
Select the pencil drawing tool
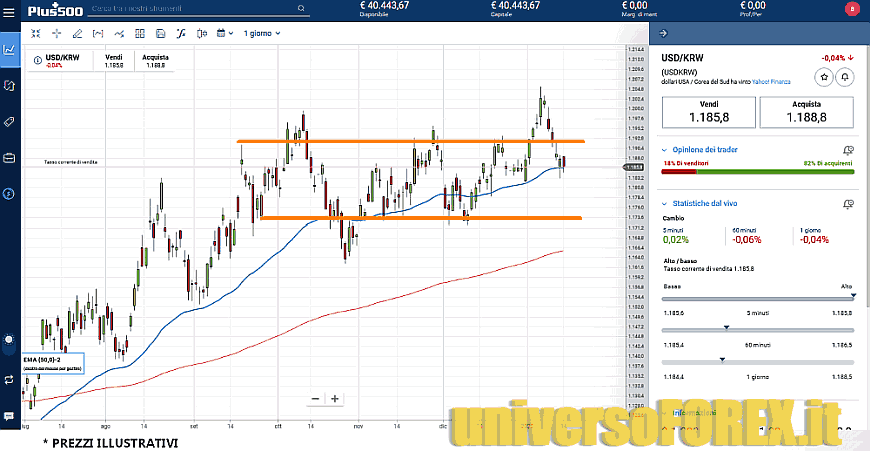coord(77,33)
